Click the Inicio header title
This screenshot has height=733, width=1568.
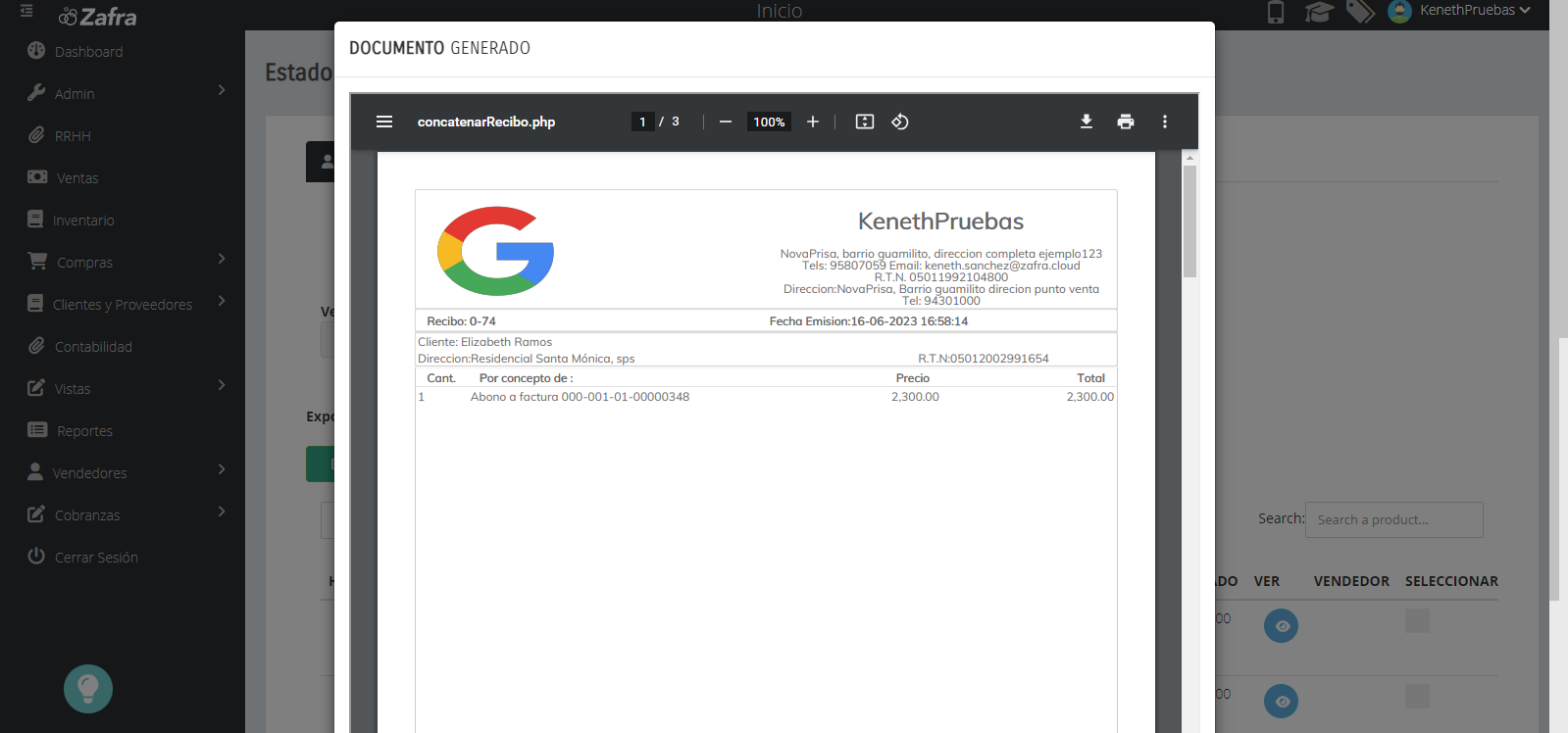click(x=780, y=11)
